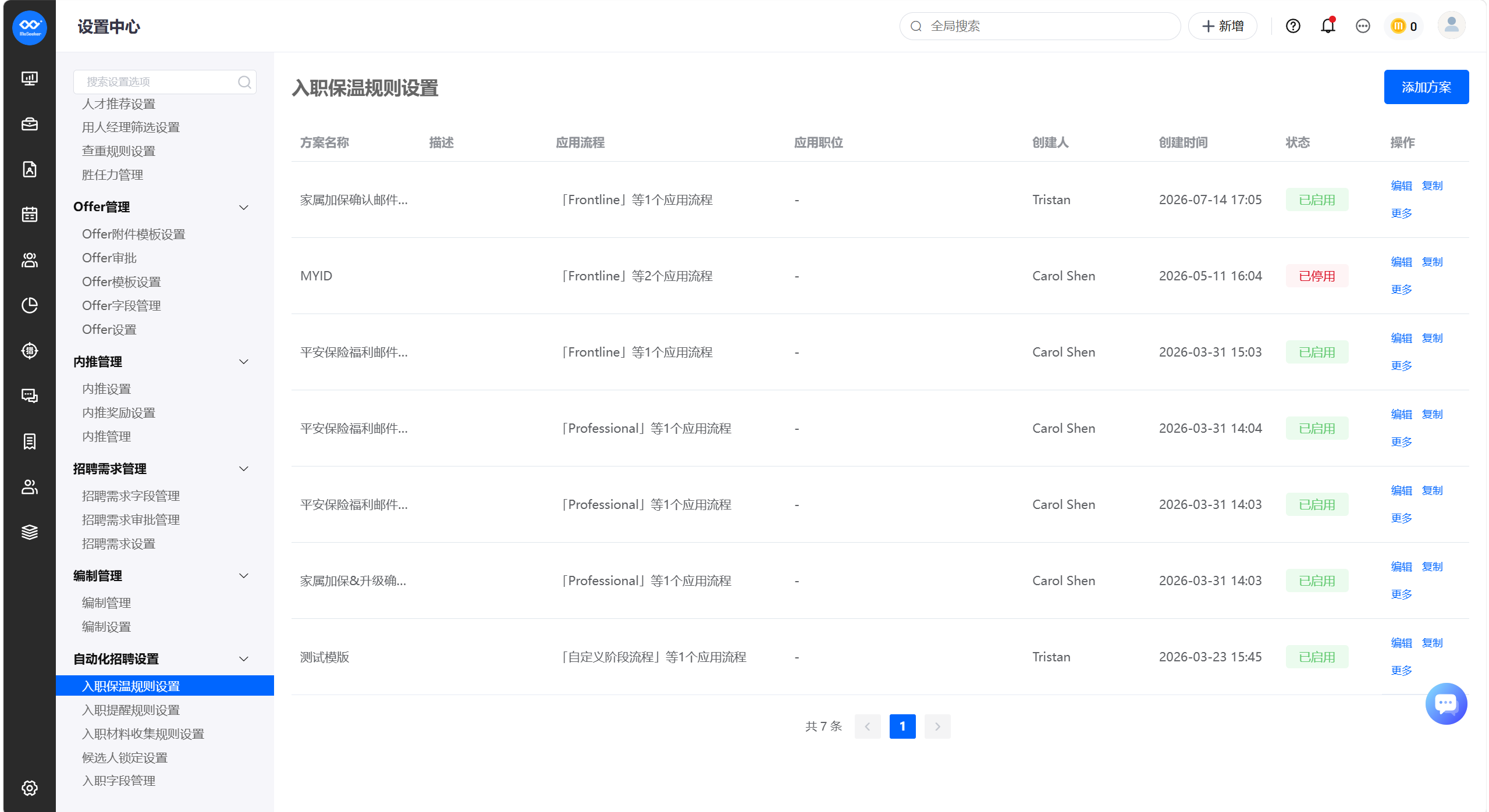Open the receipt list icon in sidebar
The height and width of the screenshot is (812, 1489).
coord(30,441)
